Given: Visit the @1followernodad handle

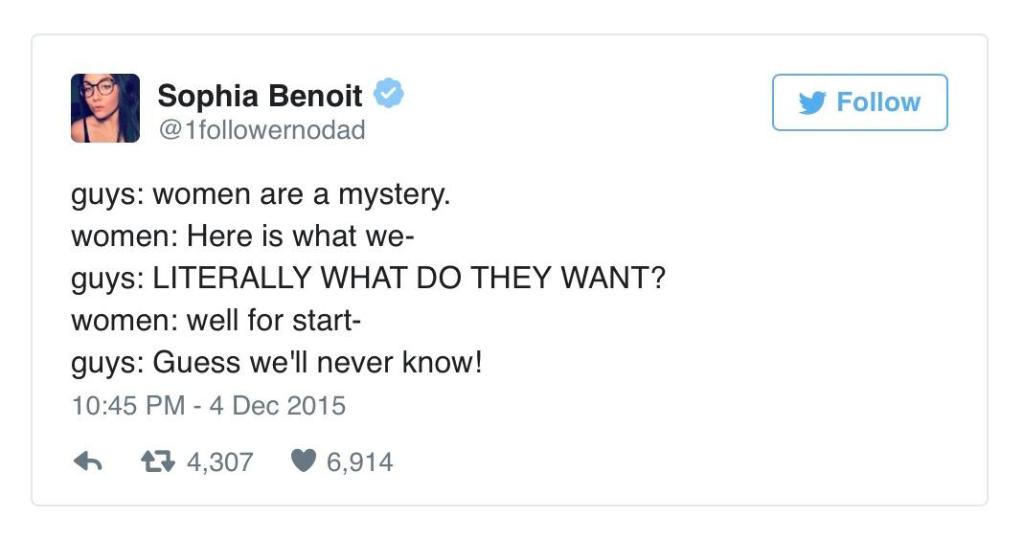Looking at the screenshot, I should [x=261, y=130].
